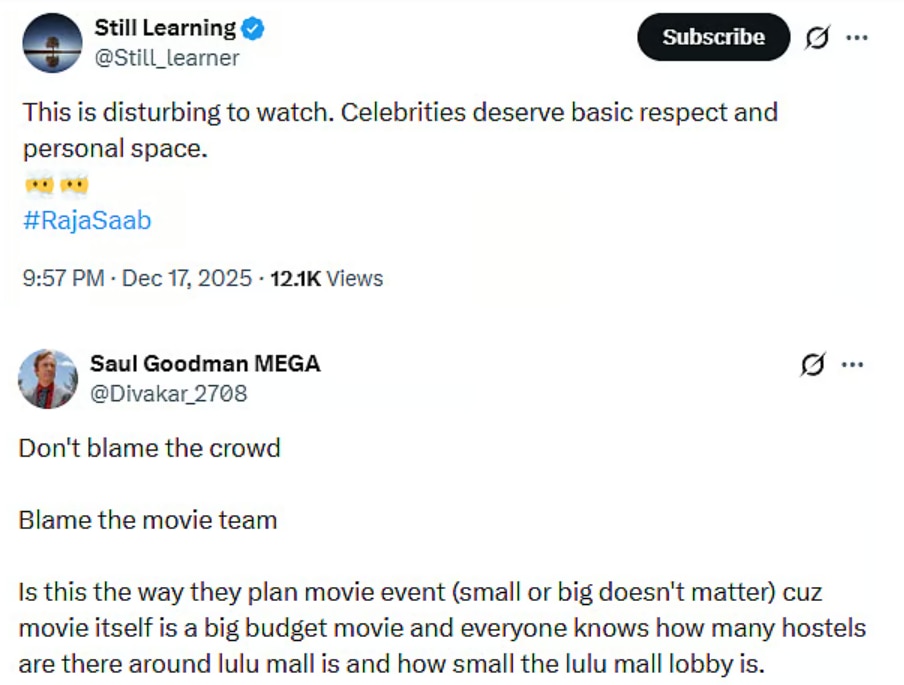904x685 pixels.
Task: Click the Still Learning profile avatar
Action: coord(51,43)
